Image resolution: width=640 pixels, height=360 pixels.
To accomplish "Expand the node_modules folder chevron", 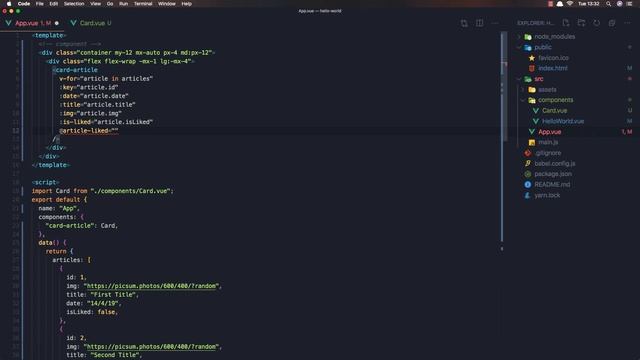I will pyautogui.click(x=519, y=37).
